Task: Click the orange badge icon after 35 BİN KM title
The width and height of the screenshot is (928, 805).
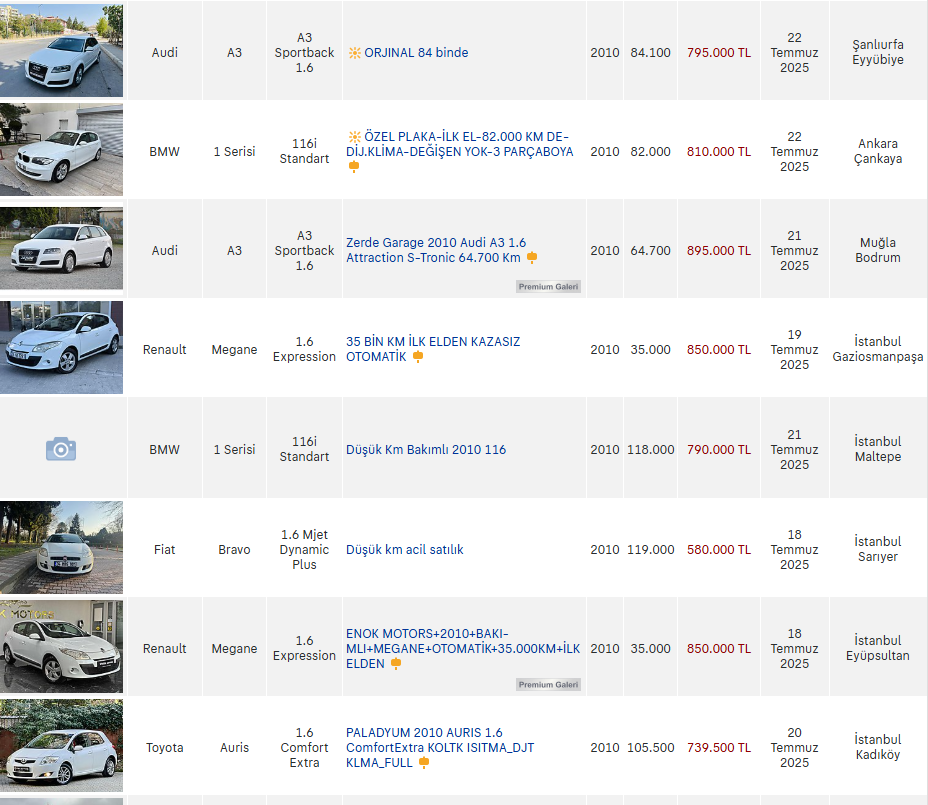Action: [418, 357]
